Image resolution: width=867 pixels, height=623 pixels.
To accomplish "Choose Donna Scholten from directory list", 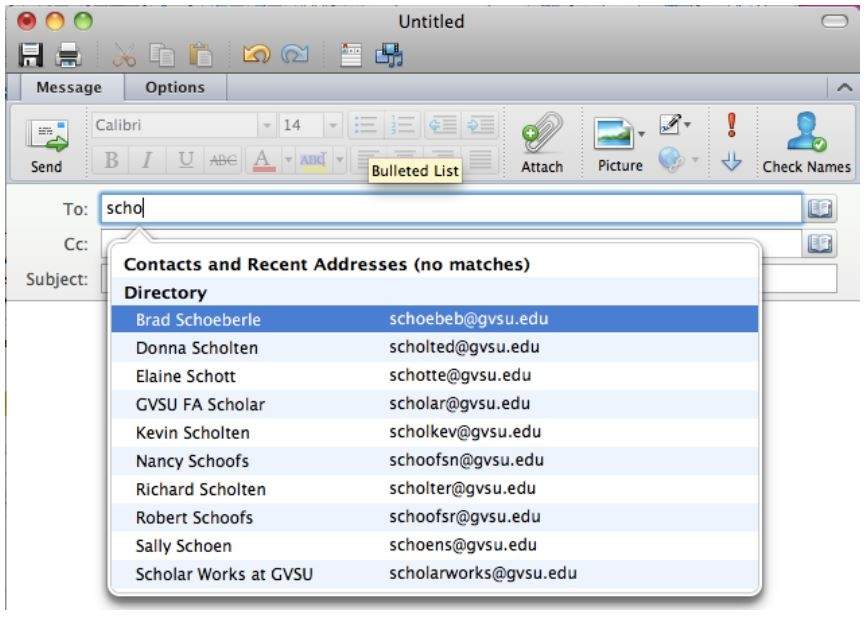I will coord(197,348).
